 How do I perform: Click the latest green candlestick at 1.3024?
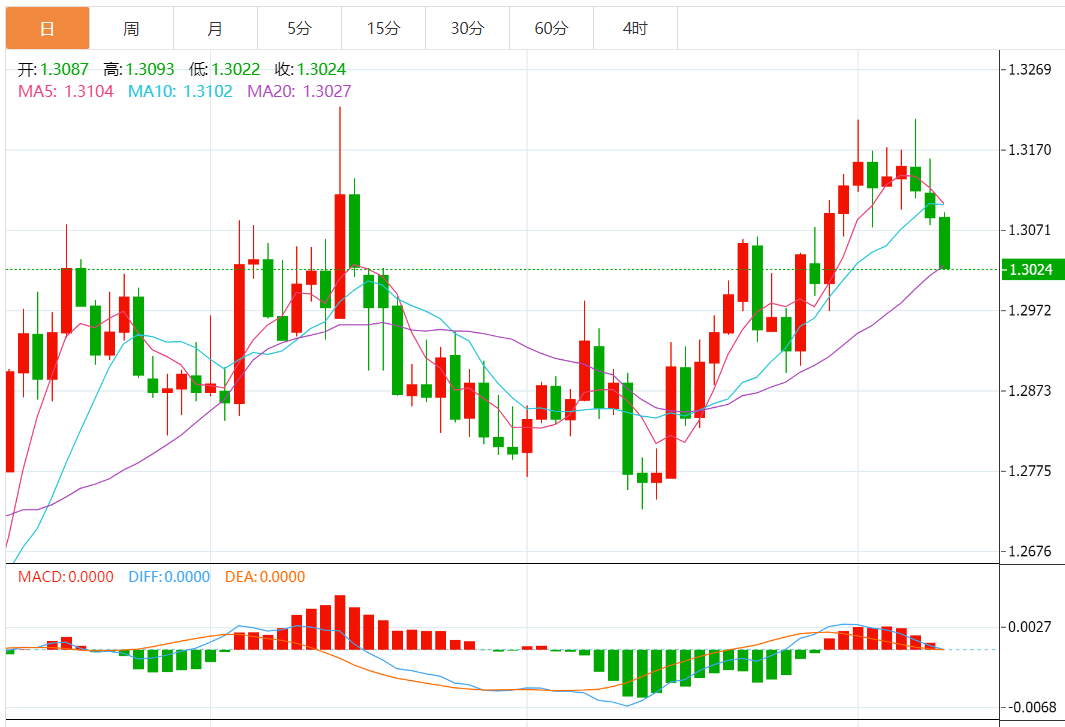click(944, 243)
